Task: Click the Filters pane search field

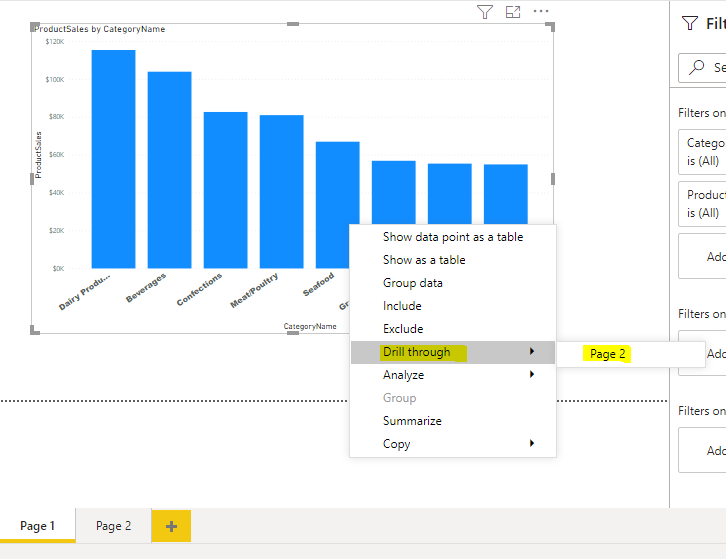Action: click(702, 68)
